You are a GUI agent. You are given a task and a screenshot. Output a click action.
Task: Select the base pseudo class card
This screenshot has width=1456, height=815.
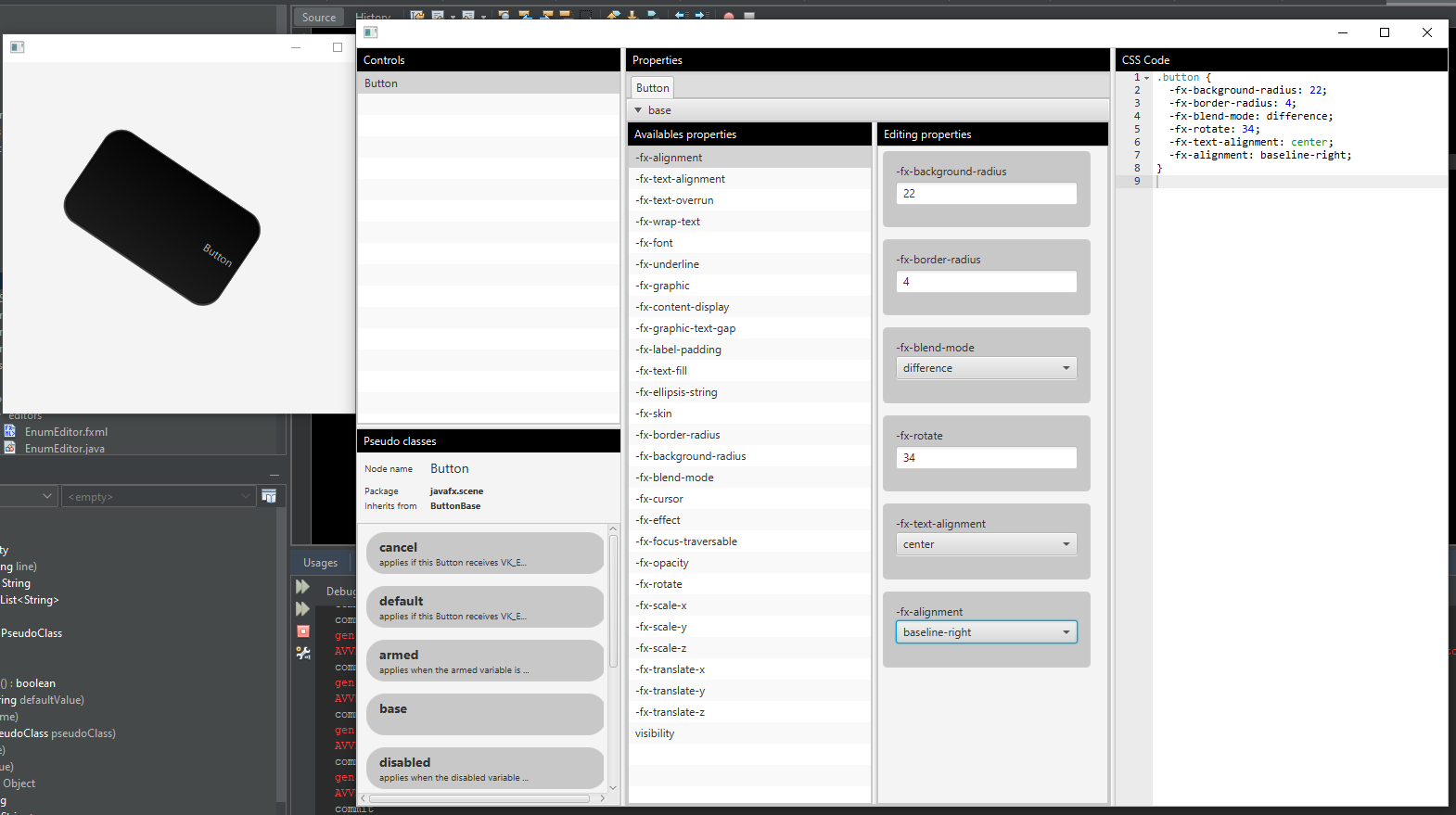(x=485, y=715)
